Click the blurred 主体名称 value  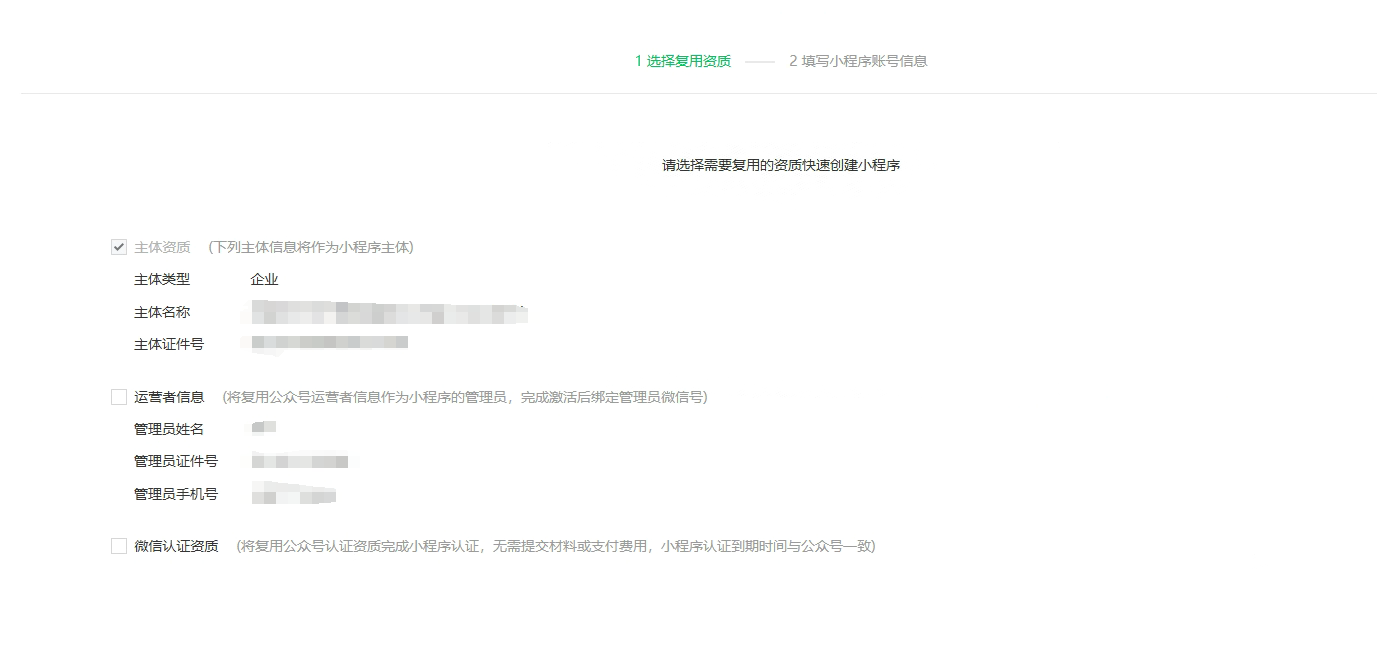pyautogui.click(x=389, y=313)
